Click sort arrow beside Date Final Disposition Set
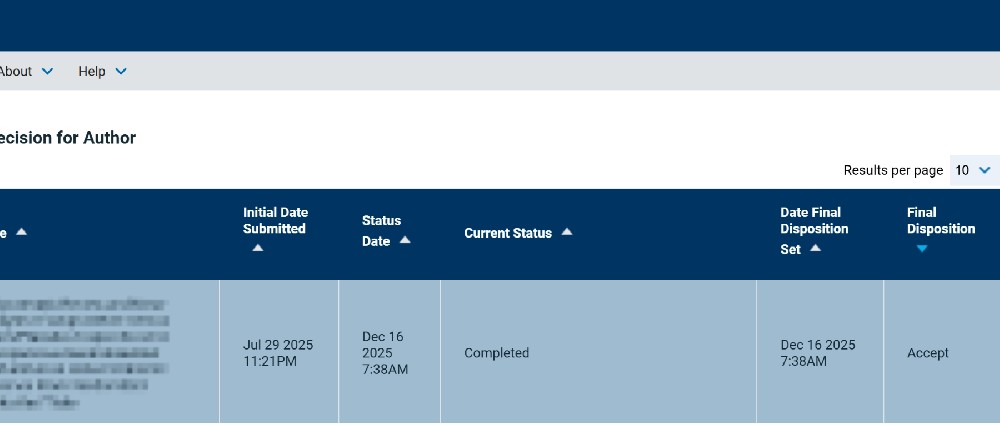This screenshot has height=425, width=1000. point(815,248)
